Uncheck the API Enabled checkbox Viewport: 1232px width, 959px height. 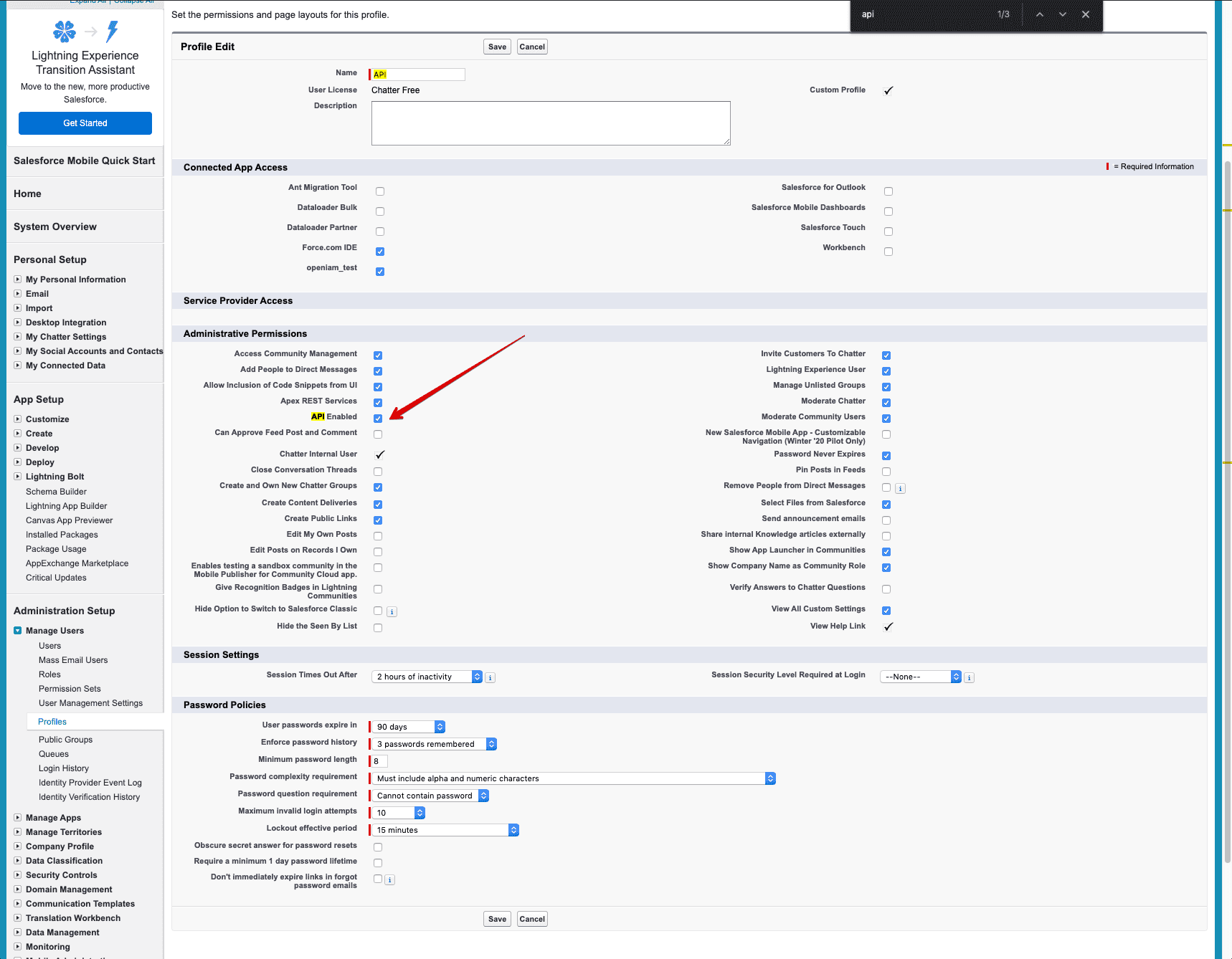pyautogui.click(x=378, y=419)
